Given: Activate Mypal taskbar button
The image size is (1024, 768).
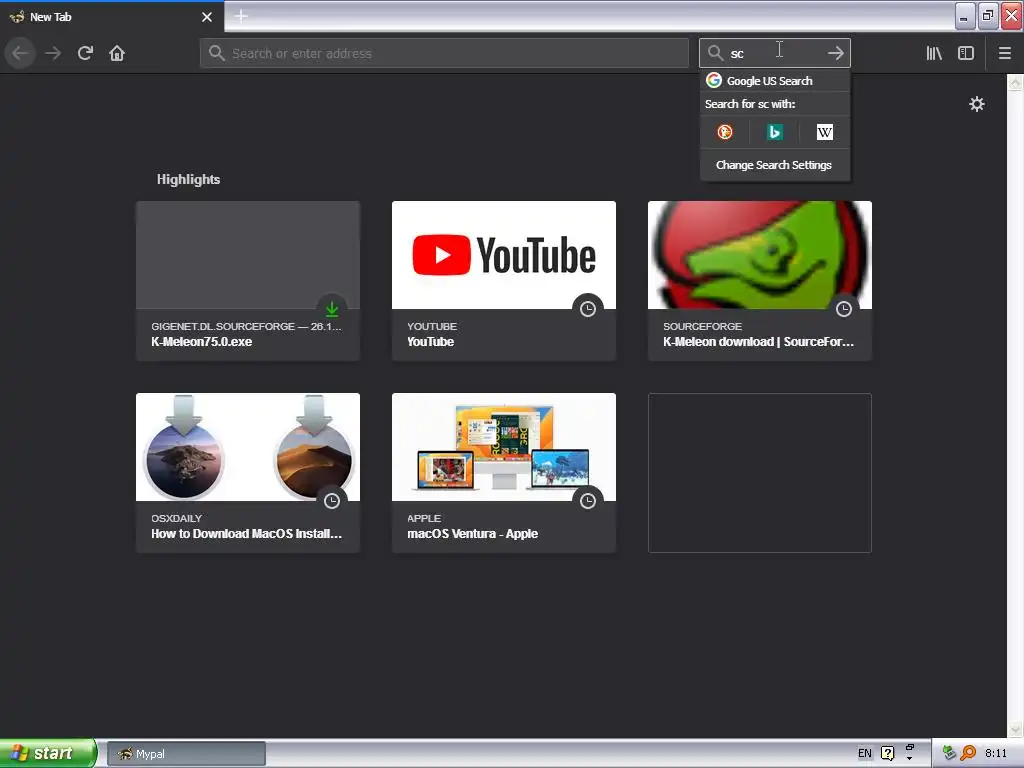Looking at the screenshot, I should (186, 754).
